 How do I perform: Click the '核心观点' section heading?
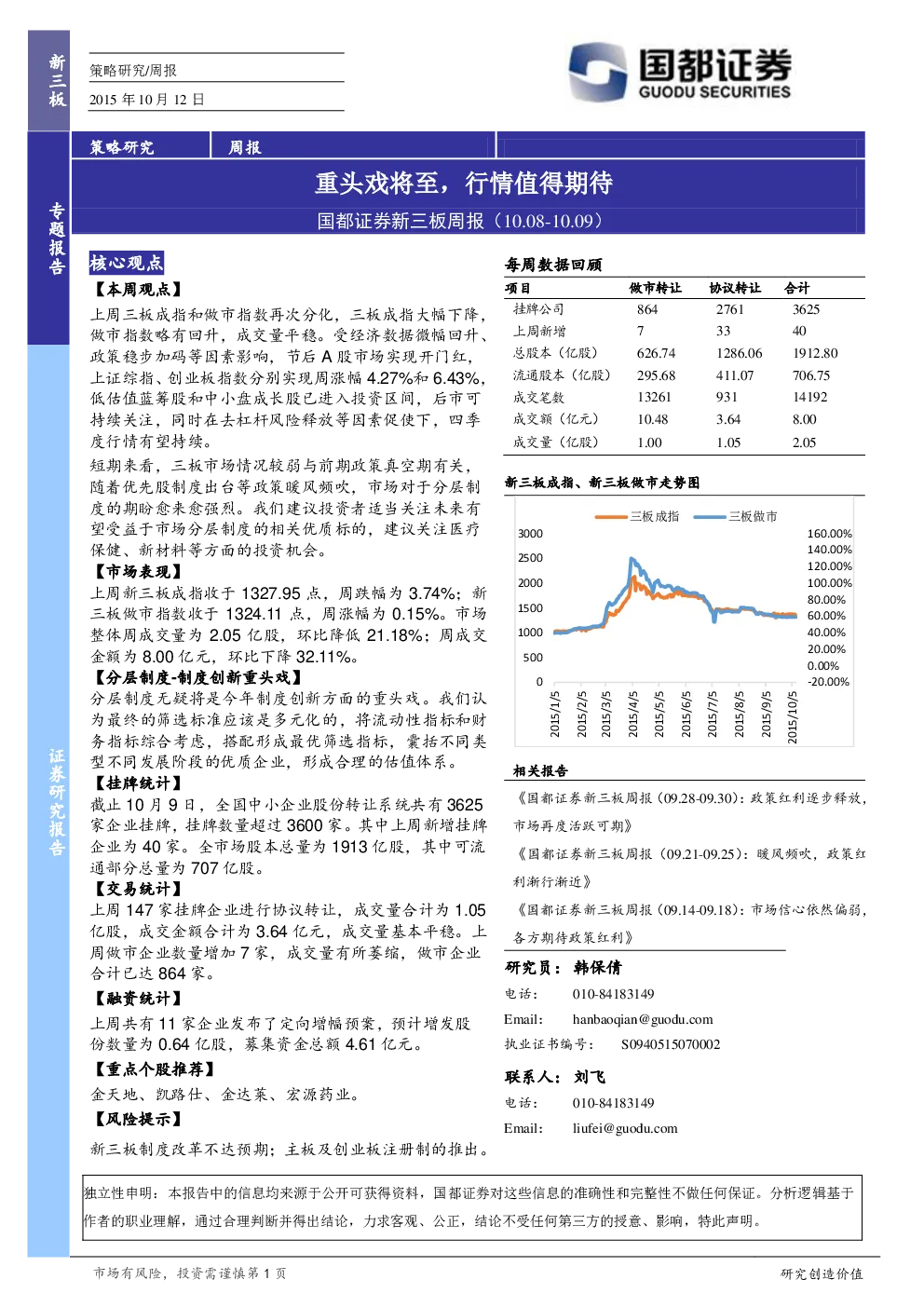[127, 263]
